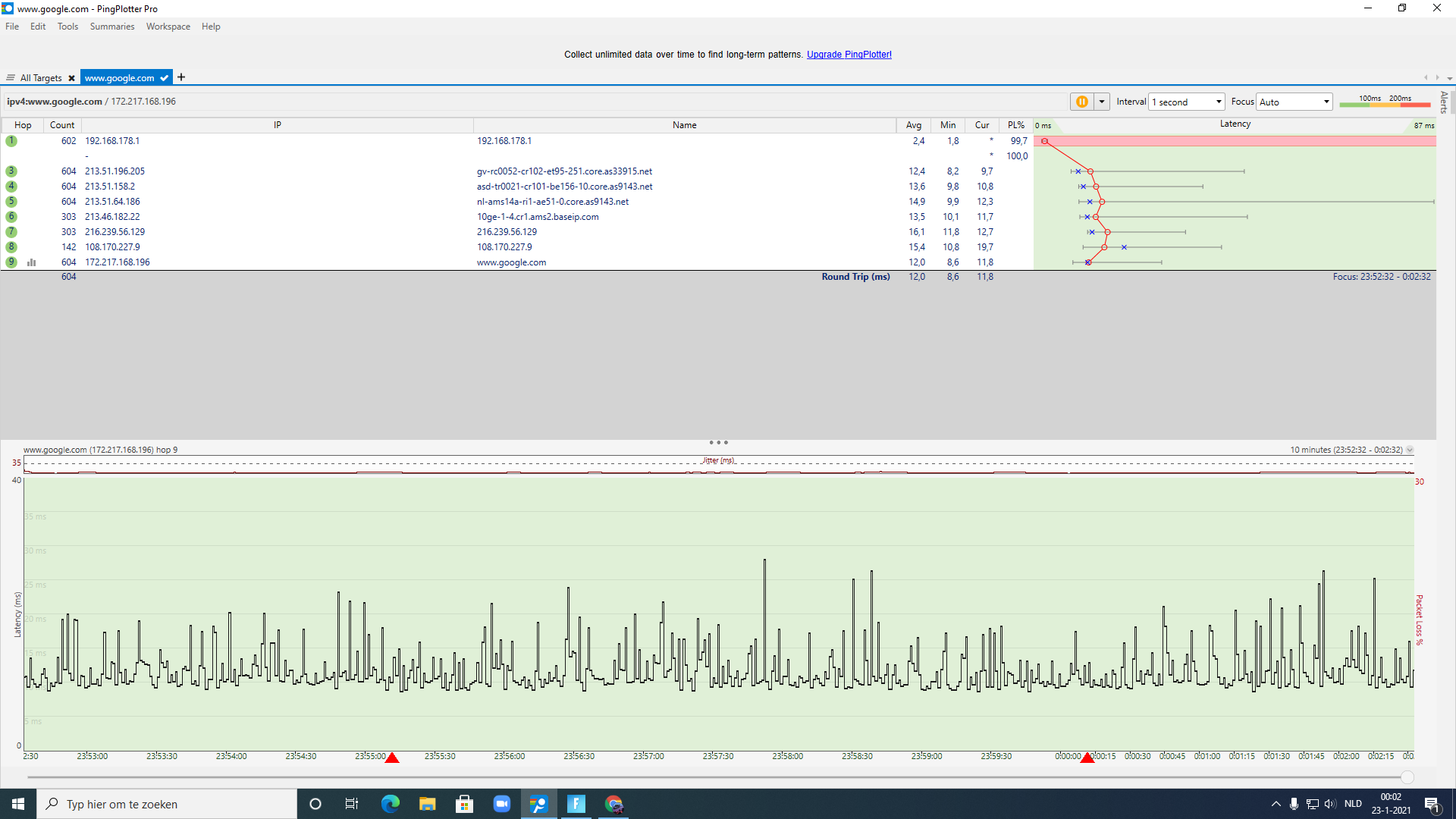Add a new target tab with plus
The image size is (1456, 819).
[x=181, y=77]
